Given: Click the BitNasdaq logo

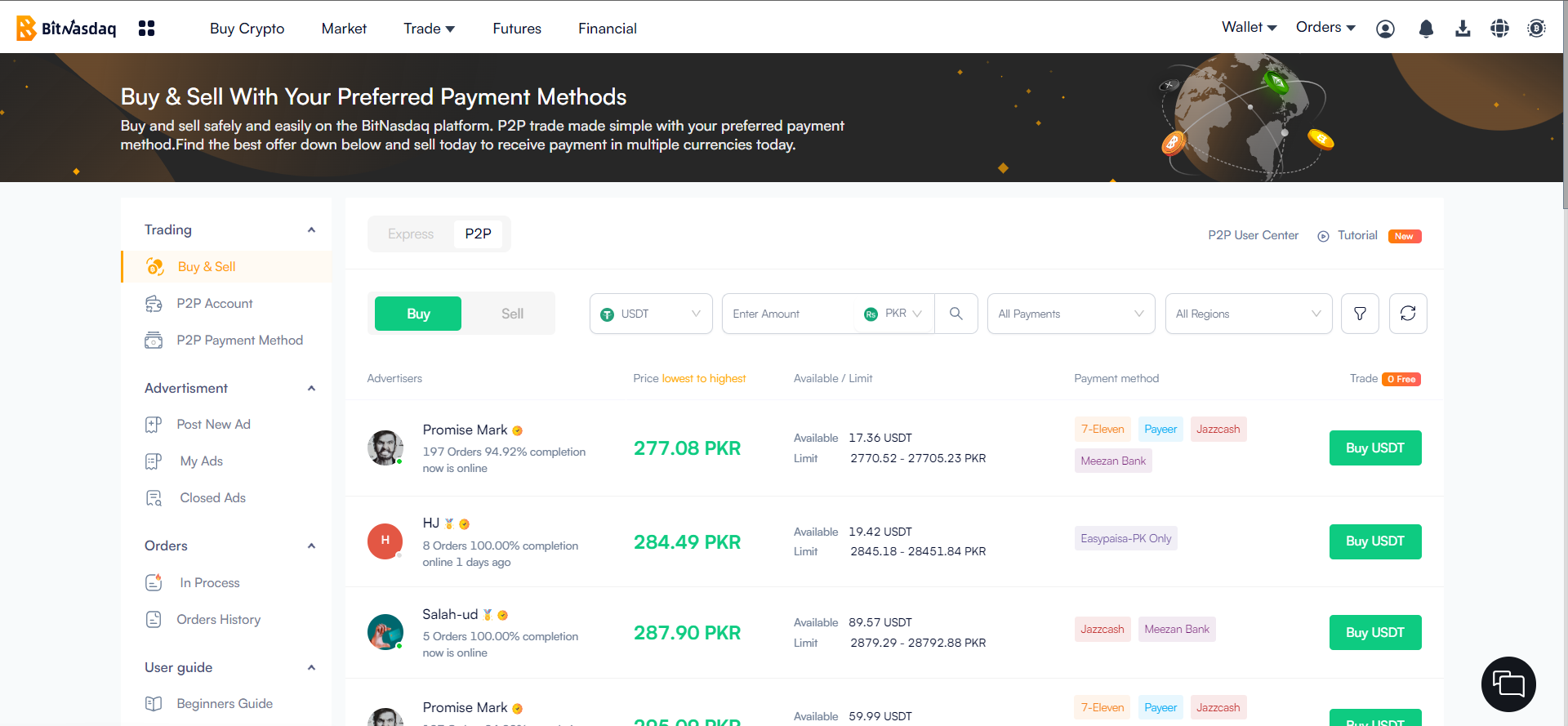Looking at the screenshot, I should 67,28.
